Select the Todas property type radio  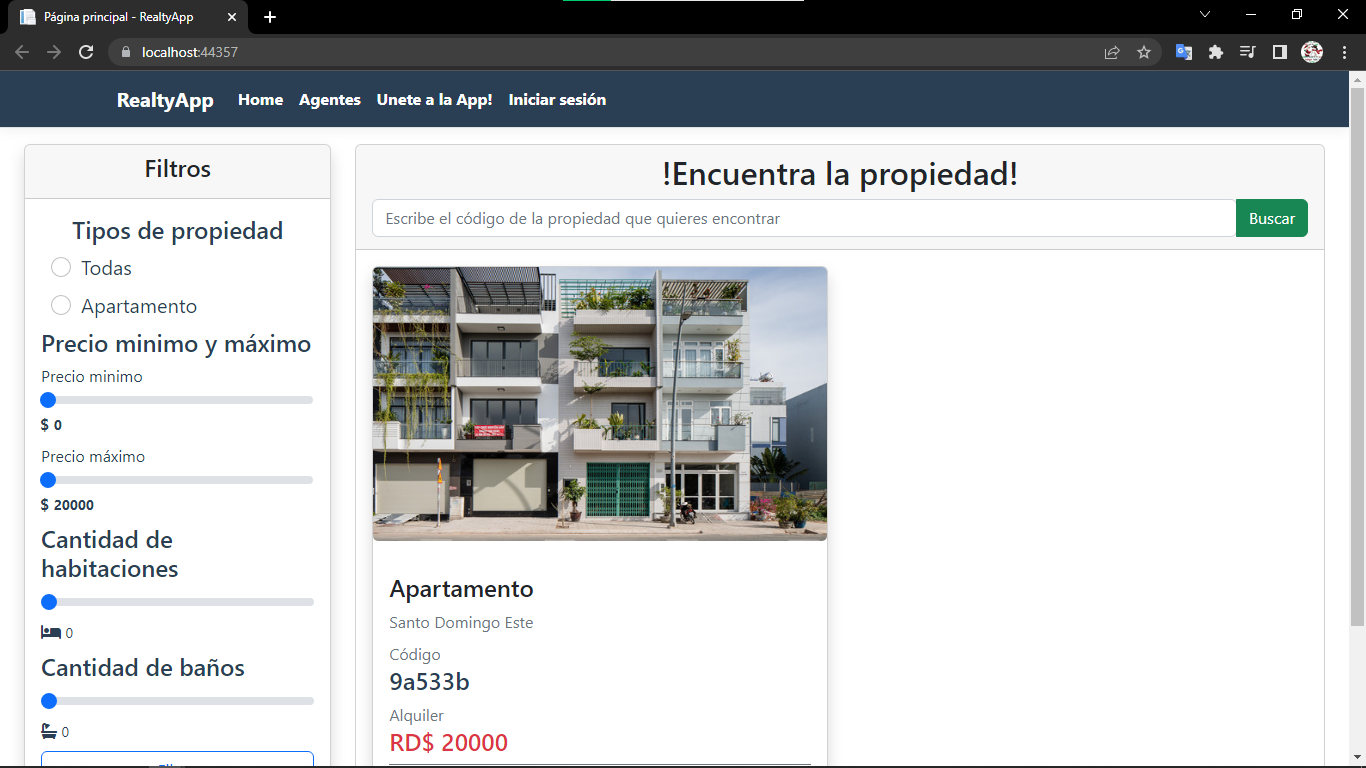(x=61, y=267)
